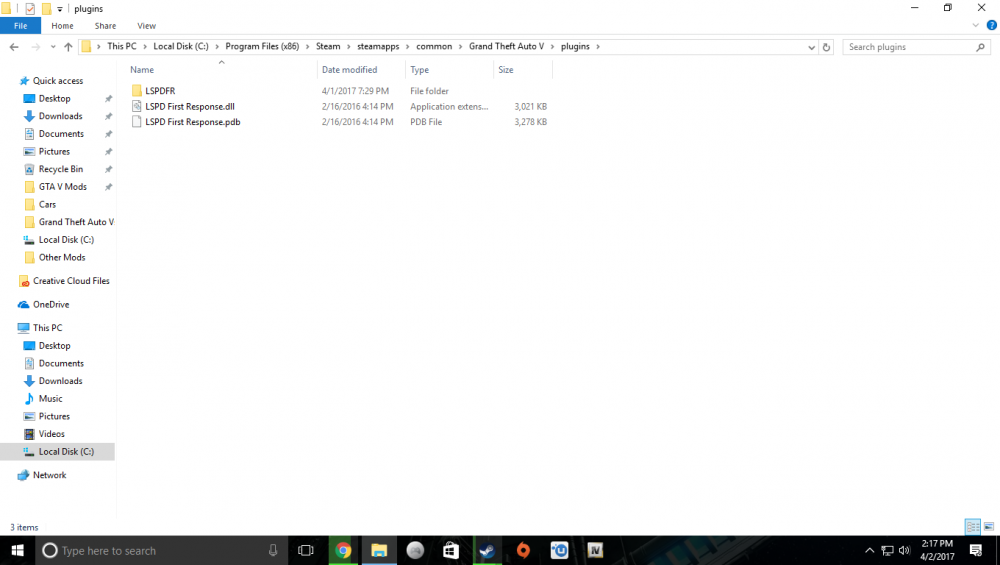Navigate to Steam breadcrumb
Image resolution: width=1000 pixels, height=565 pixels.
(x=328, y=47)
